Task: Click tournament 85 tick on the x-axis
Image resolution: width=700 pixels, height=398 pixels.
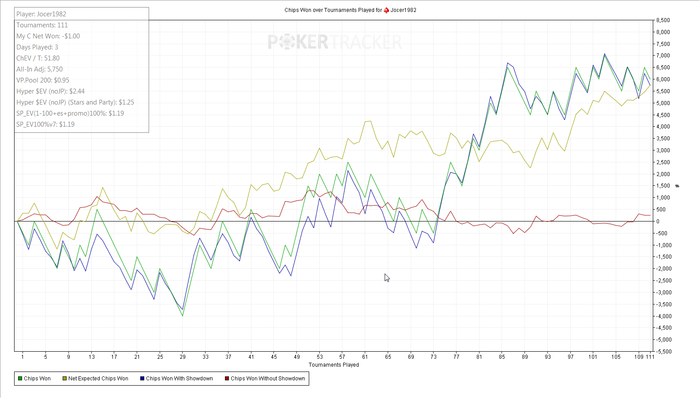Action: (x=502, y=357)
